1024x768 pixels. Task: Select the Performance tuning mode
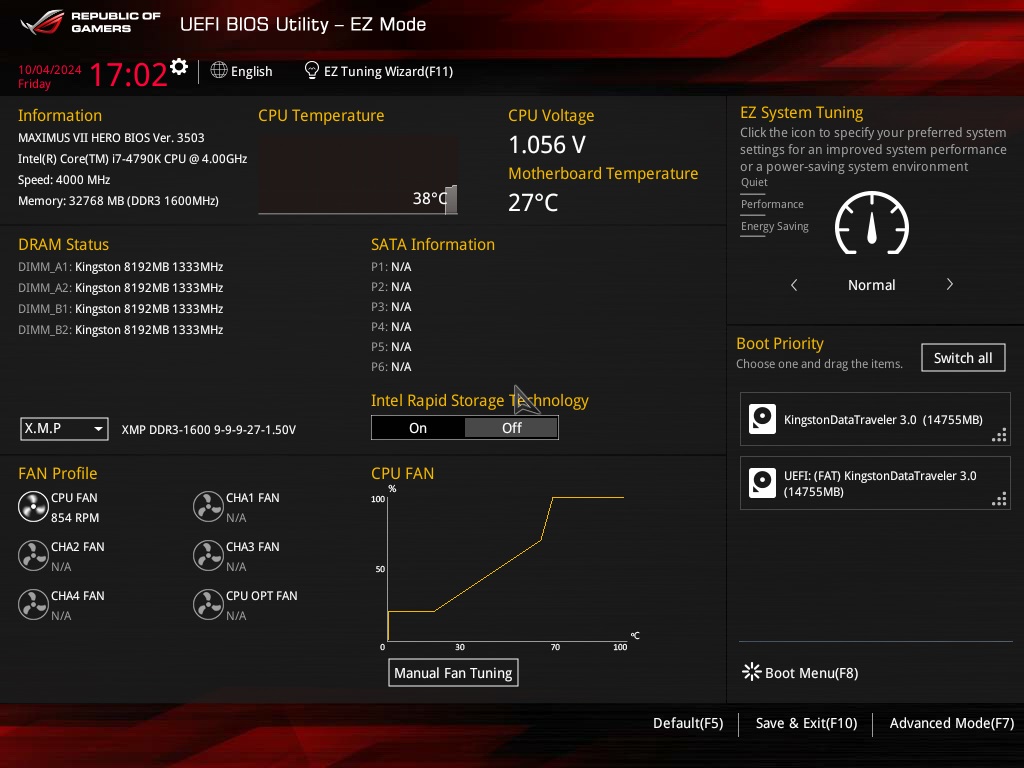[772, 204]
